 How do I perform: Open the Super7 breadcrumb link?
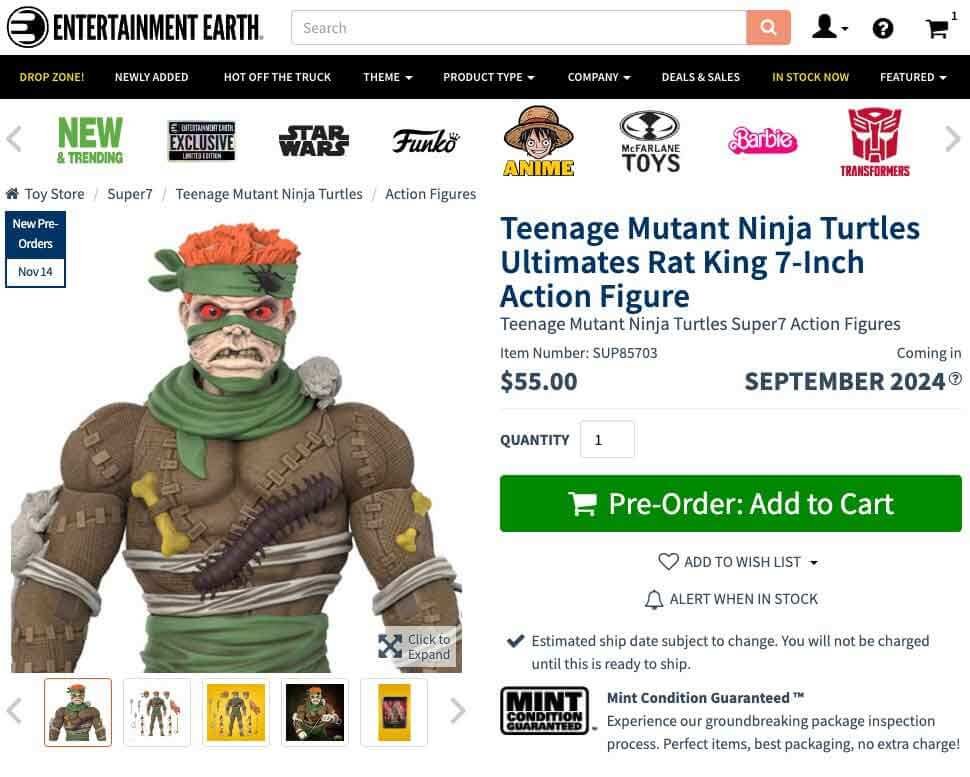coord(130,194)
